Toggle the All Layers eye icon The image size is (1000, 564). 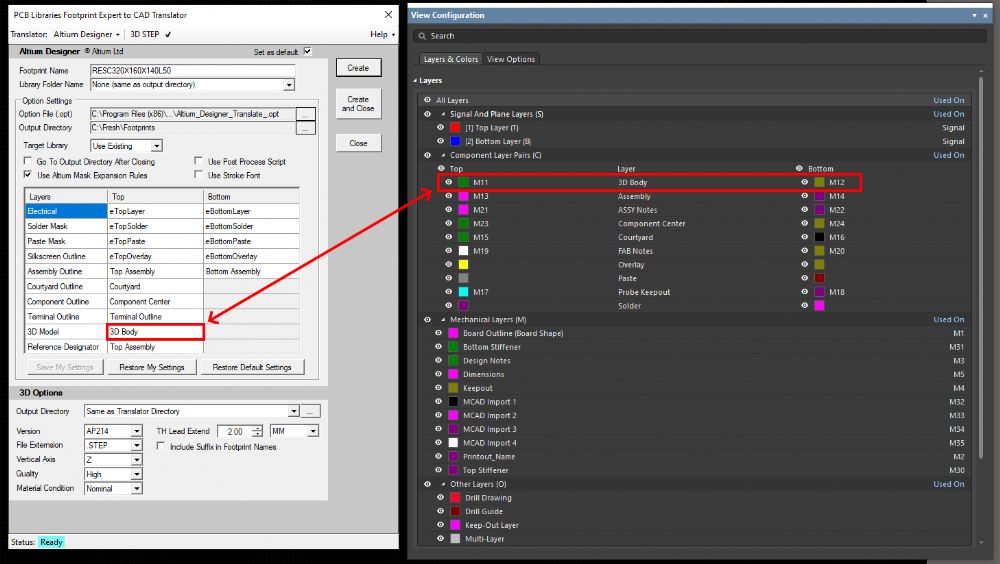tap(428, 100)
